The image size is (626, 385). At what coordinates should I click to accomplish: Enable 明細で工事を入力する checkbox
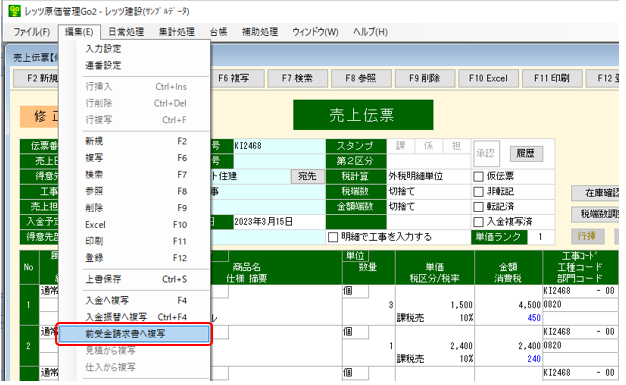(333, 237)
